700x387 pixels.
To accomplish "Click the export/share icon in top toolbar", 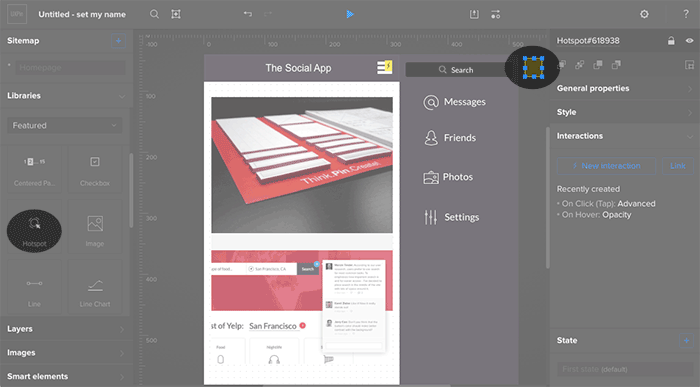I will click(x=474, y=14).
